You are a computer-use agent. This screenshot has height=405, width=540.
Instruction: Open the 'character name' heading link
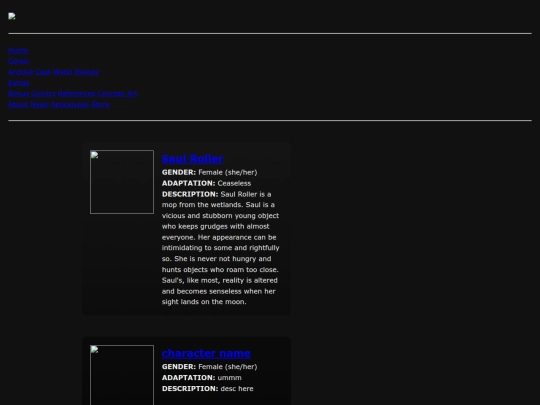[x=206, y=353]
